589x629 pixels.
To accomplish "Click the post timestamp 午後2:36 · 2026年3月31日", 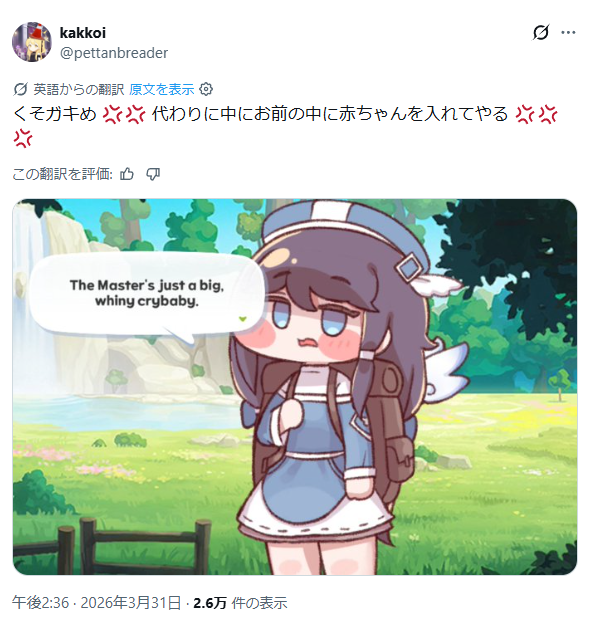I will pos(96,603).
